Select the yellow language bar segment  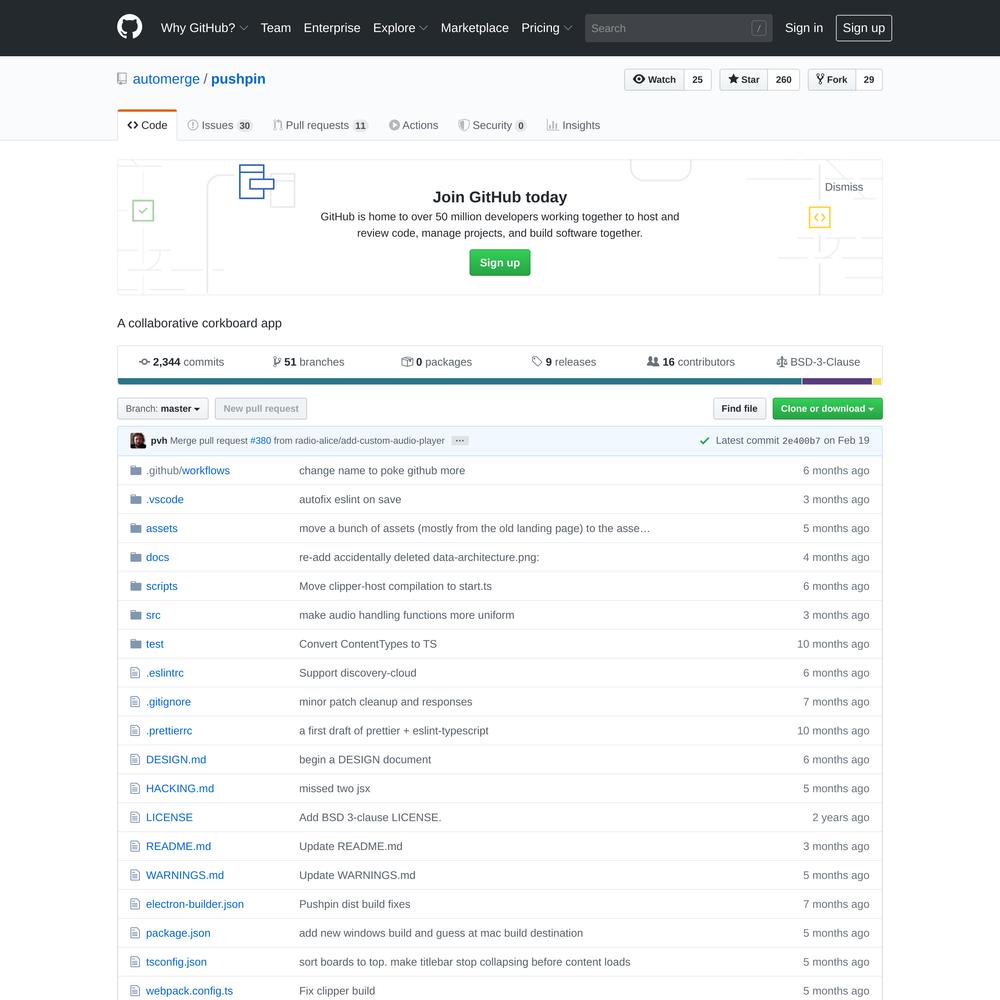point(877,381)
